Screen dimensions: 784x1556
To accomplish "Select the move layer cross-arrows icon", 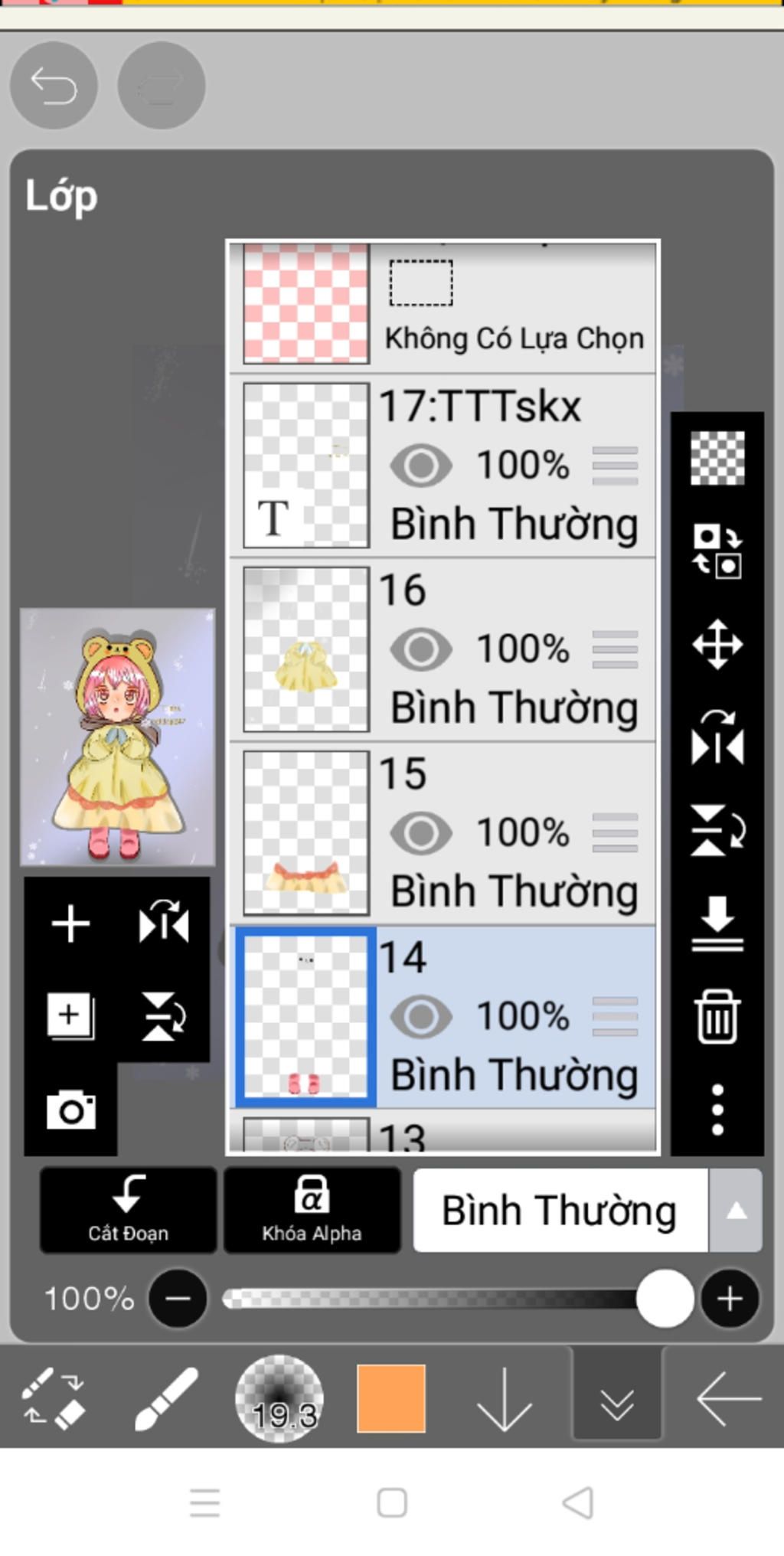I will (717, 644).
